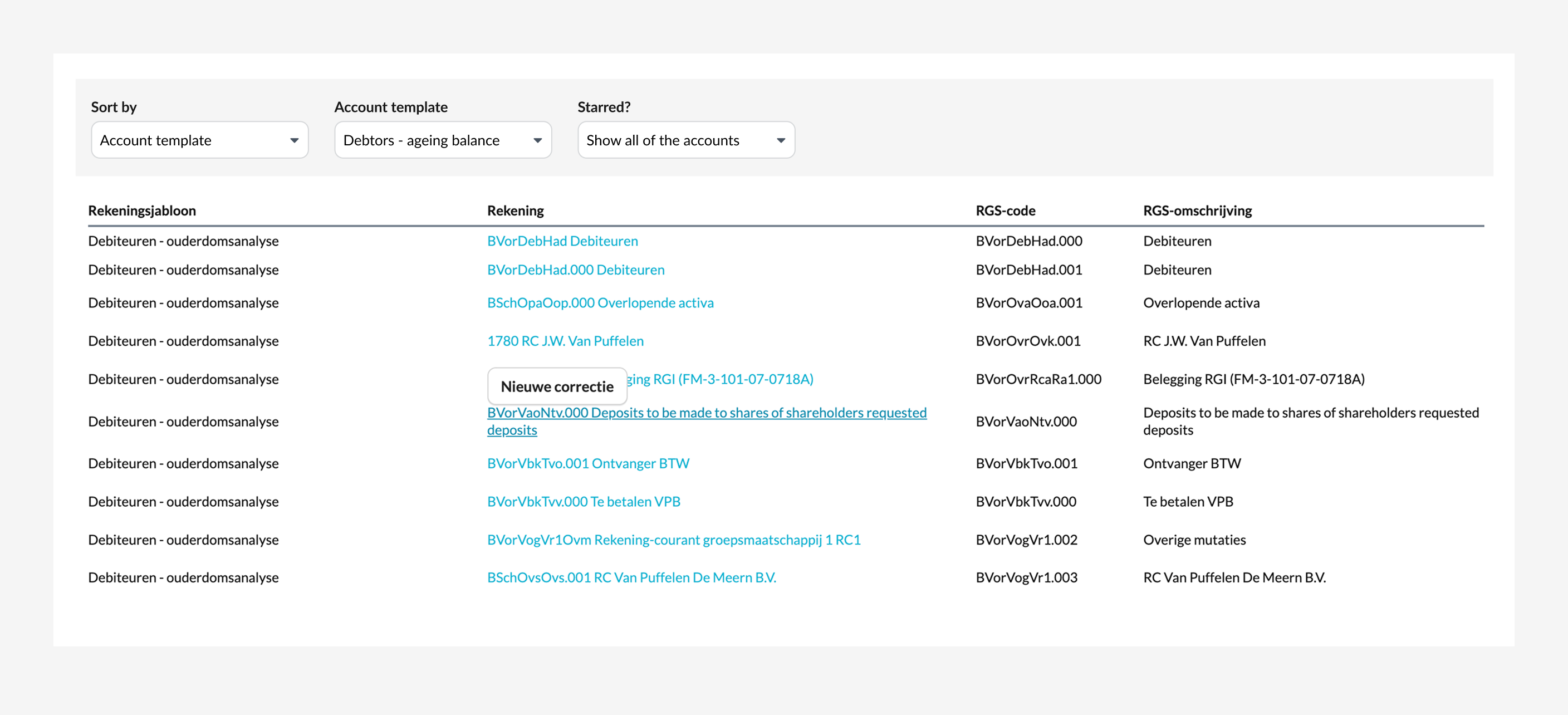Open BVorVbkTvv.000 Te betalen VPB link
The image size is (1568, 715).
tap(583, 501)
